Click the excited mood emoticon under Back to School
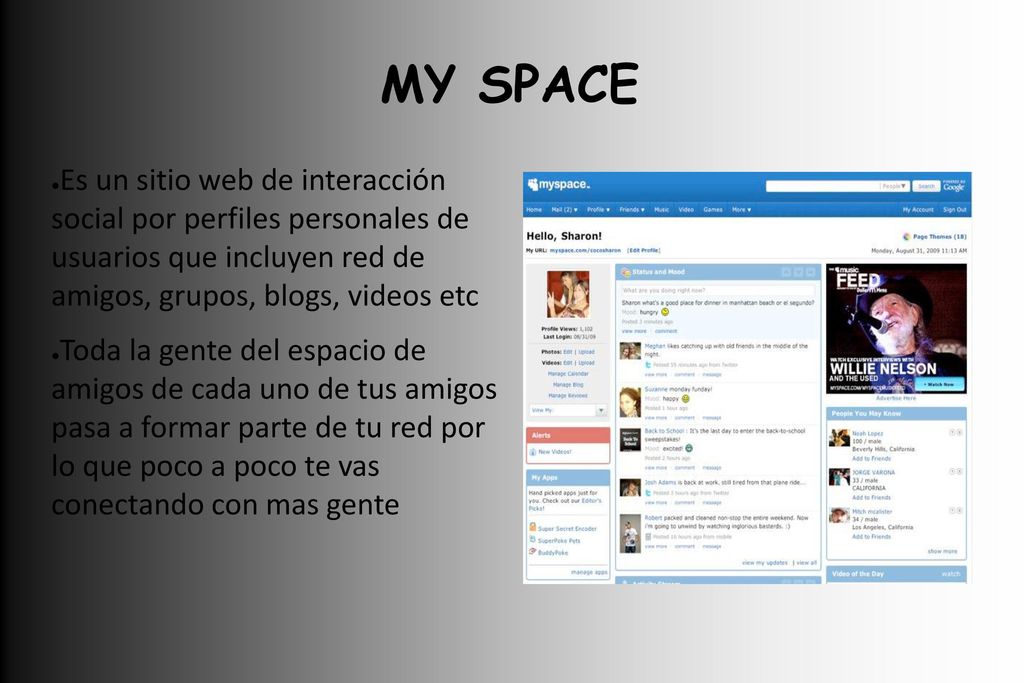Viewport: 1024px width, 683px height. click(688, 449)
